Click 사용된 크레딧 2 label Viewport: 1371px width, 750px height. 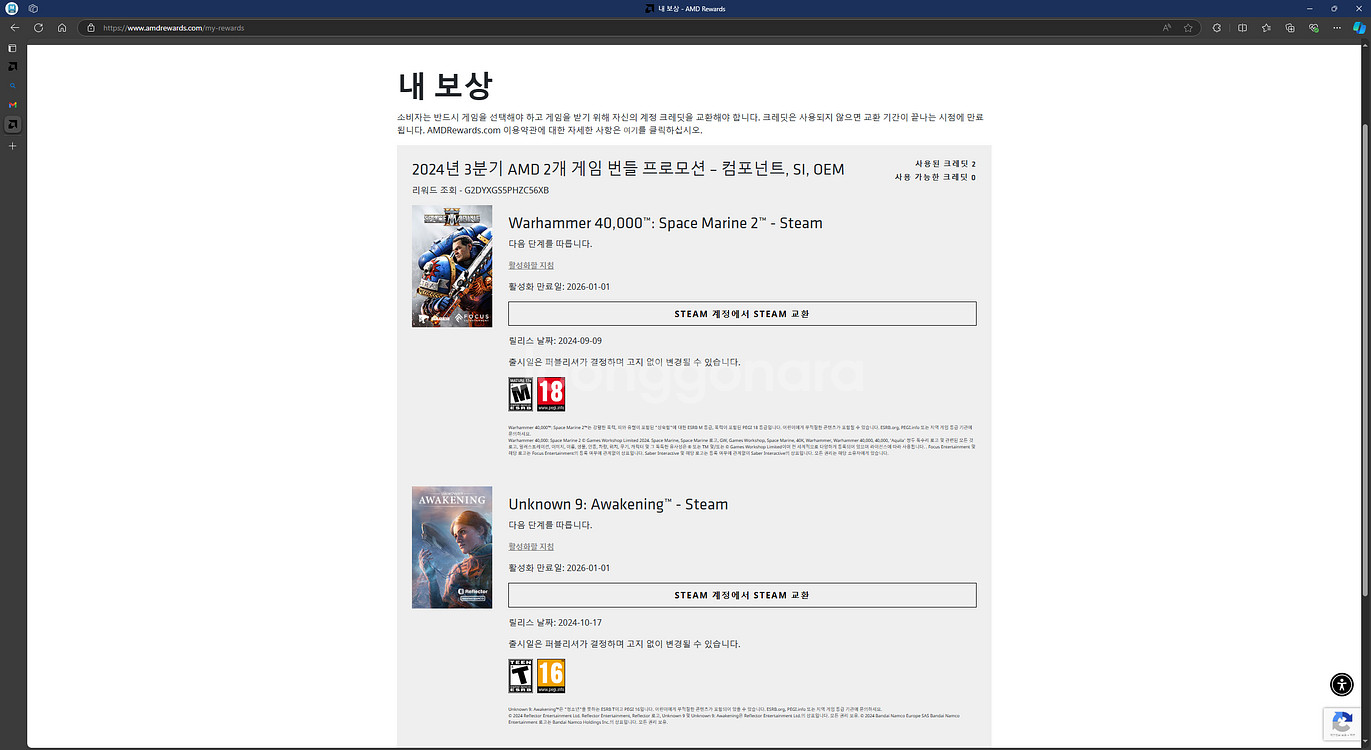point(945,163)
